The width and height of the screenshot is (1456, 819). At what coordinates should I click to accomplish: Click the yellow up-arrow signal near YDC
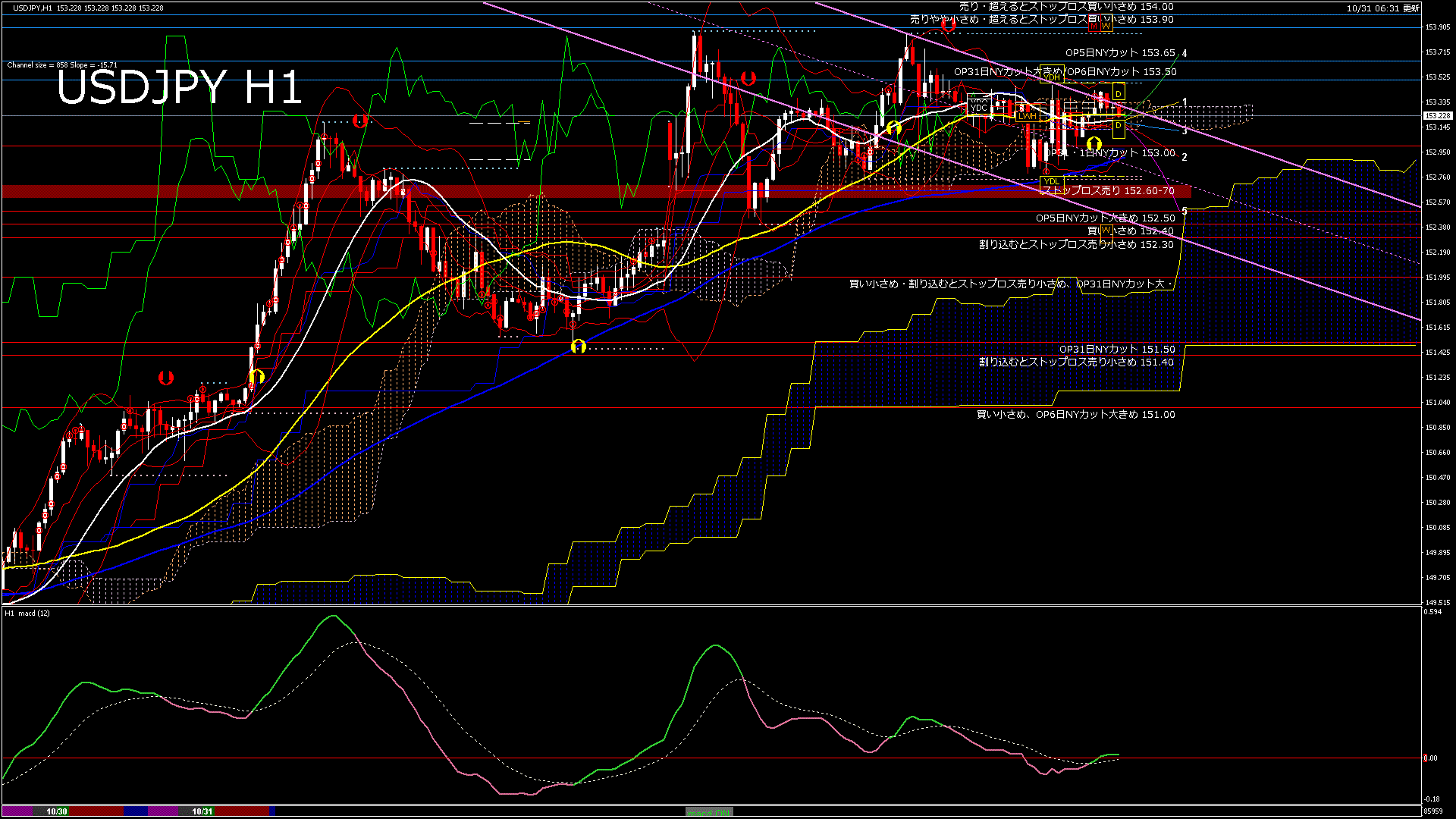click(893, 127)
